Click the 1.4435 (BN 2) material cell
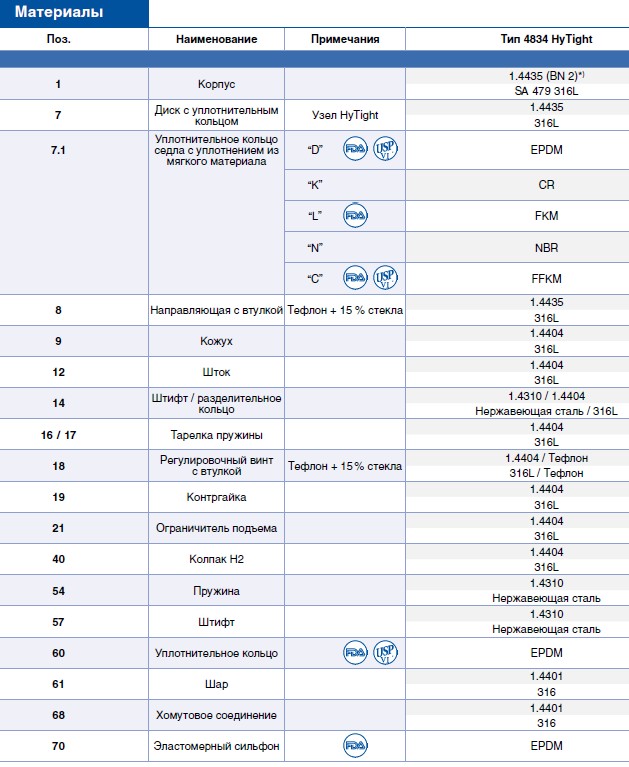This screenshot has width=629, height=767. (x=546, y=76)
